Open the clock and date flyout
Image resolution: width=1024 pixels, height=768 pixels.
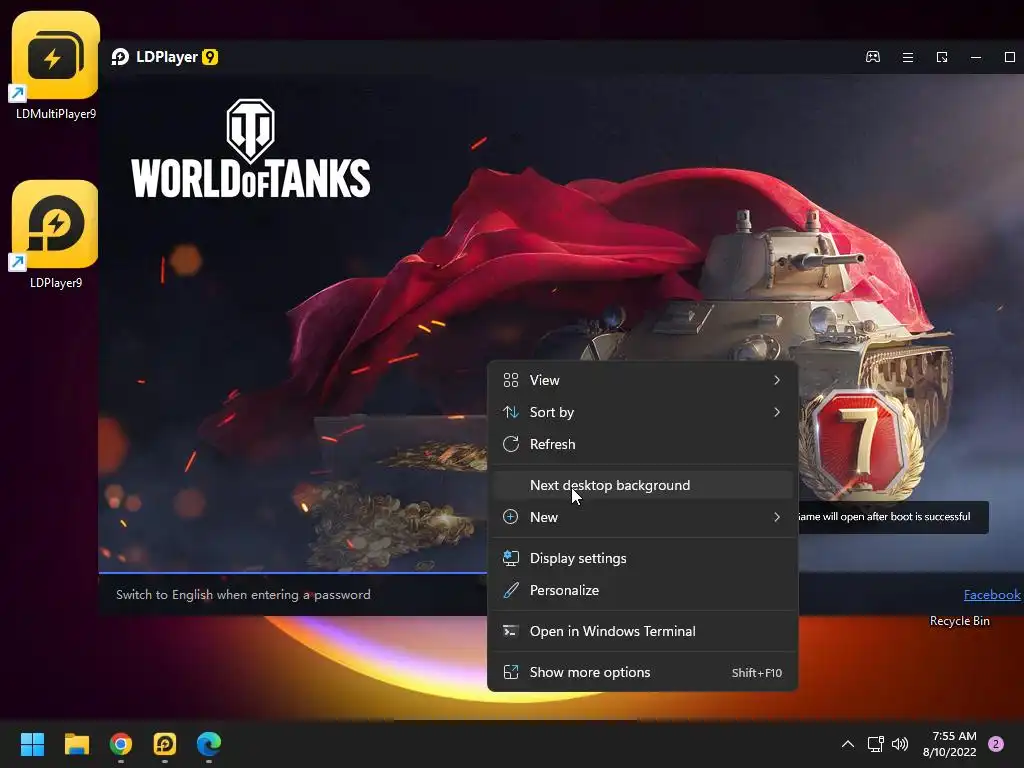click(950, 744)
